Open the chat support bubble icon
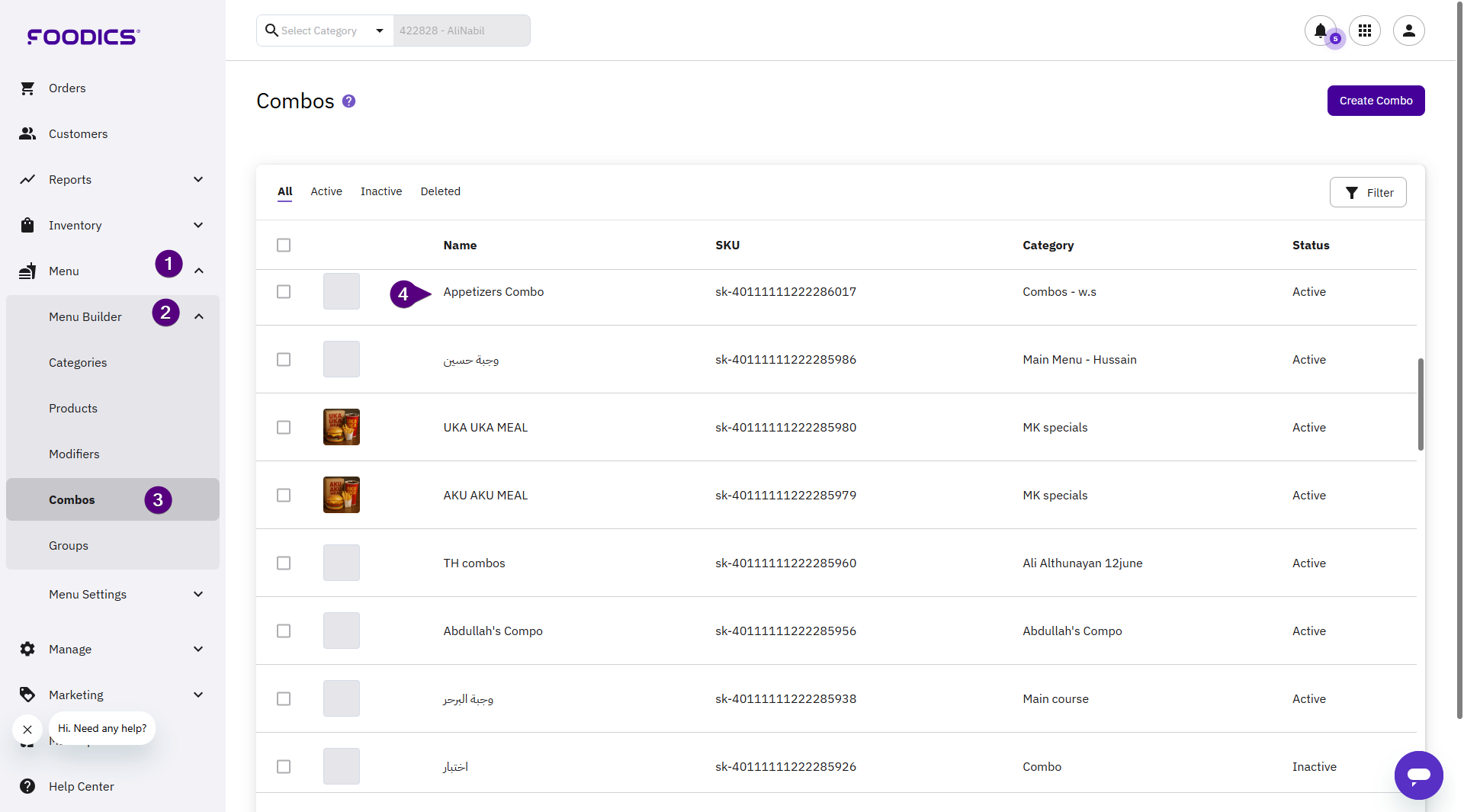 (x=1418, y=775)
